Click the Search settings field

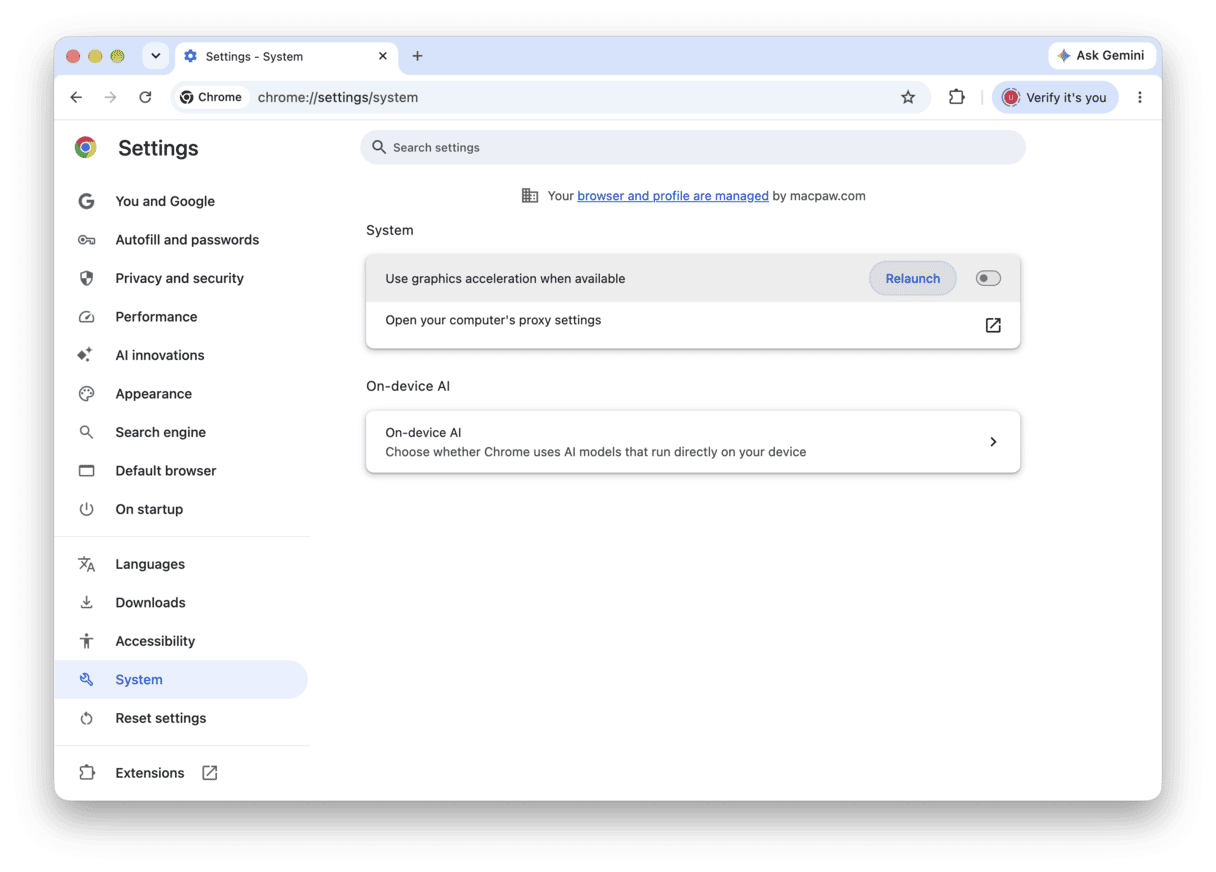693,147
